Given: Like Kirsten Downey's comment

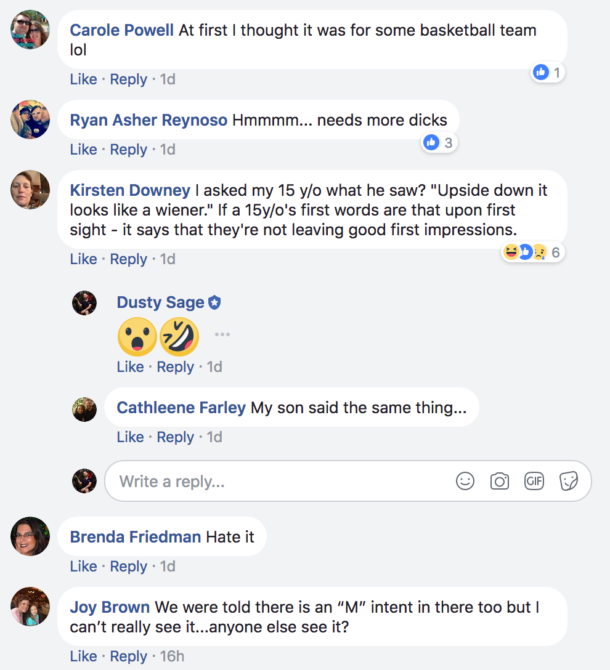Looking at the screenshot, I should tap(83, 259).
